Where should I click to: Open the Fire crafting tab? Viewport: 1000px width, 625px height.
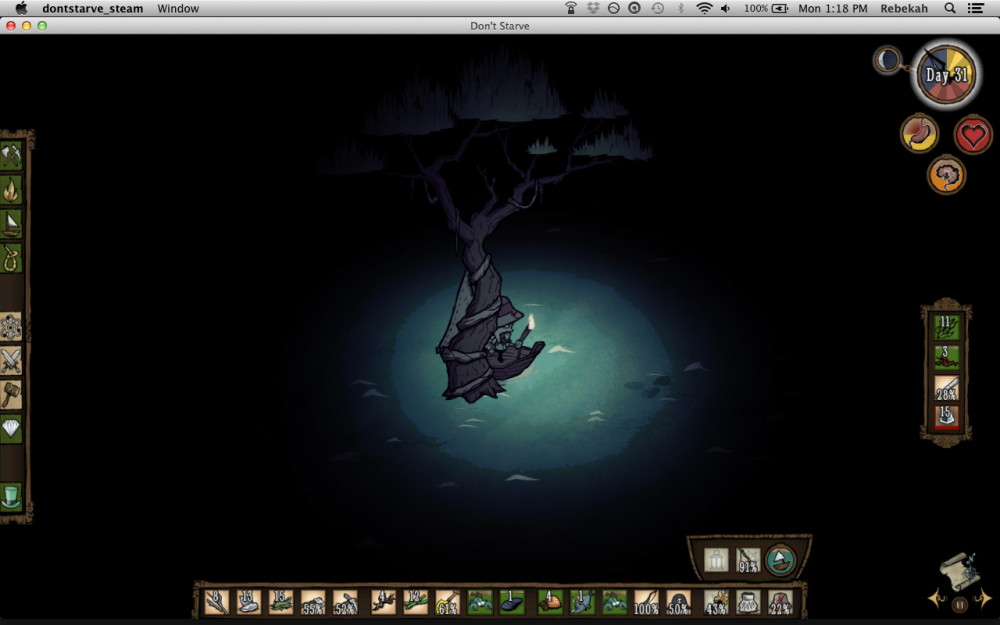click(x=11, y=189)
